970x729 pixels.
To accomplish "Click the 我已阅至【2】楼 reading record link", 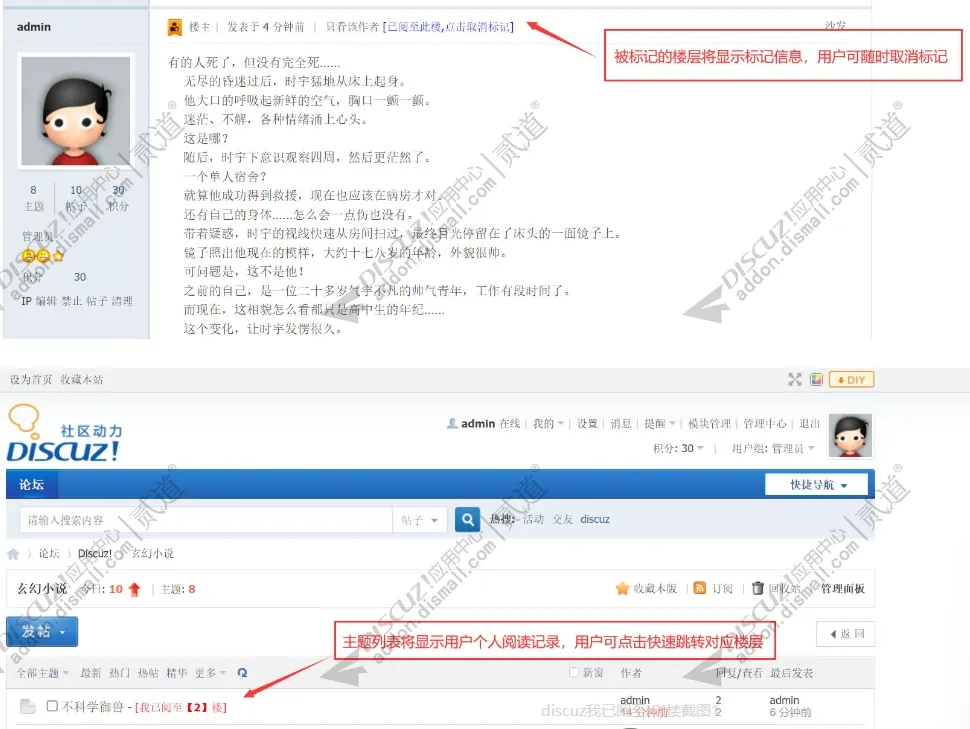I will tap(181, 707).
